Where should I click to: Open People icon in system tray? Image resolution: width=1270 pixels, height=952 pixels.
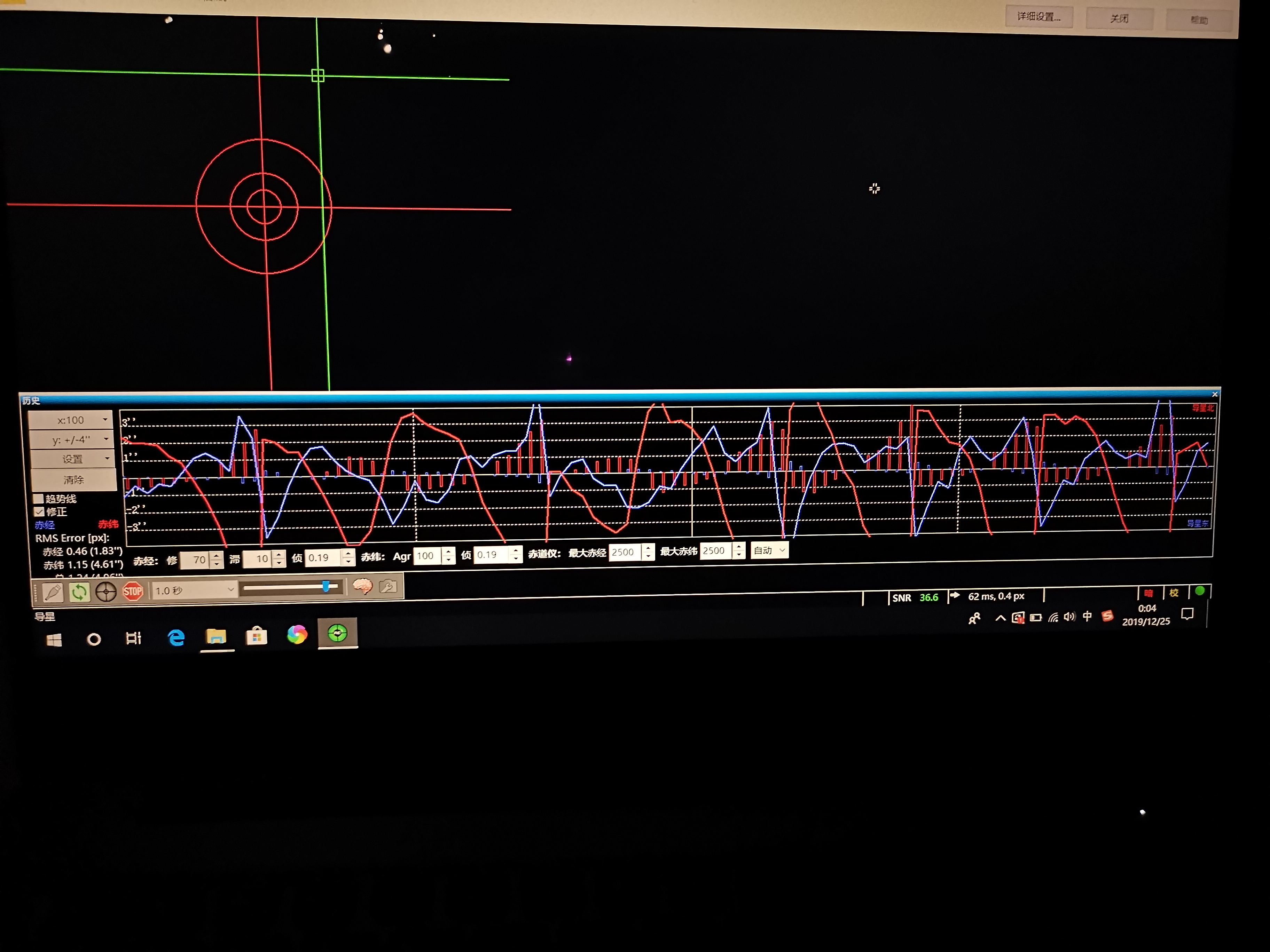(974, 619)
